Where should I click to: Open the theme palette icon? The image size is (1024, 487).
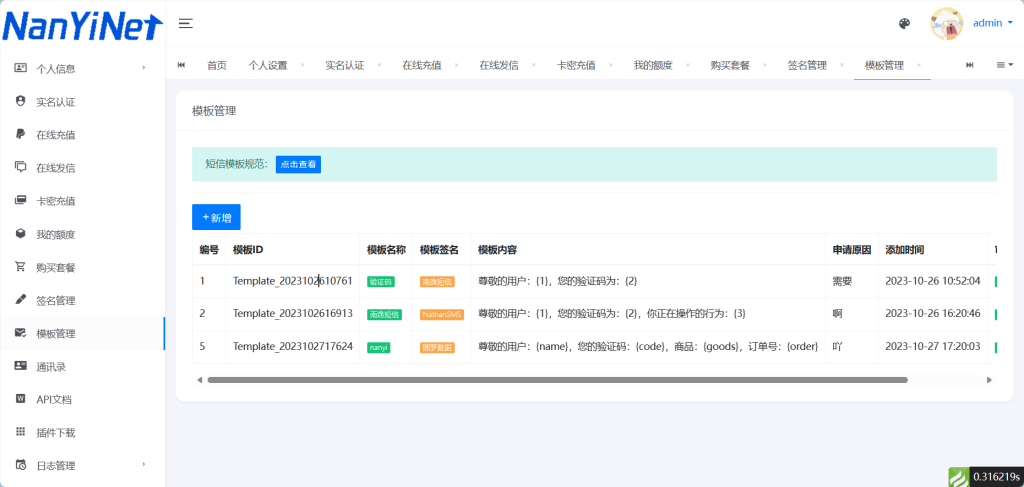click(904, 24)
